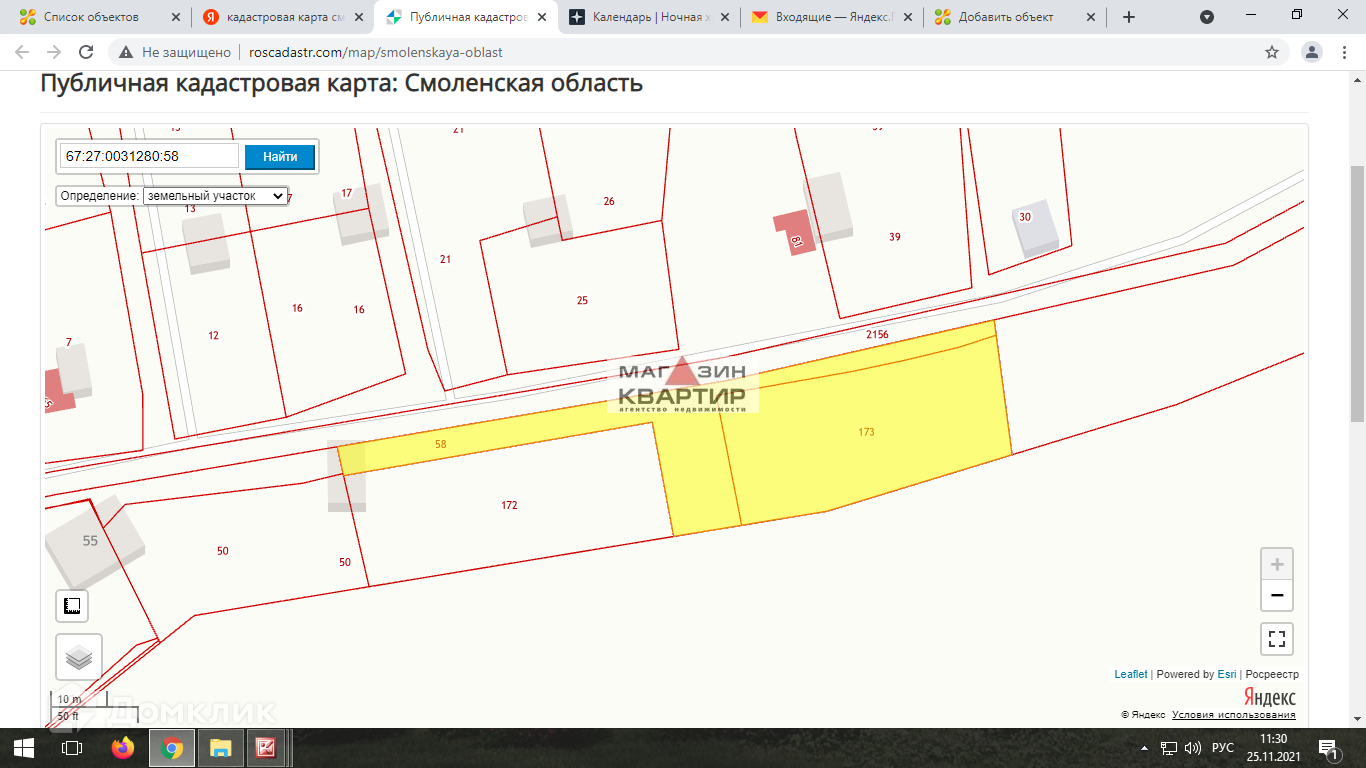Zoom out the map with minus button
The height and width of the screenshot is (768, 1366).
click(x=1277, y=596)
